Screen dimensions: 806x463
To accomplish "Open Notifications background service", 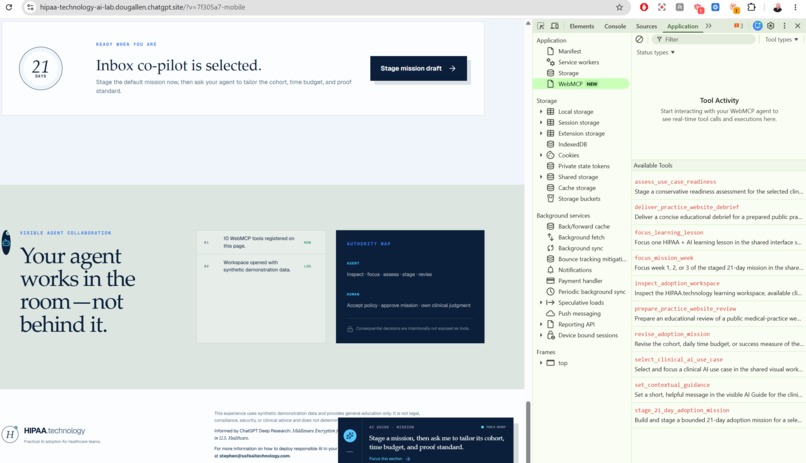I will (575, 270).
